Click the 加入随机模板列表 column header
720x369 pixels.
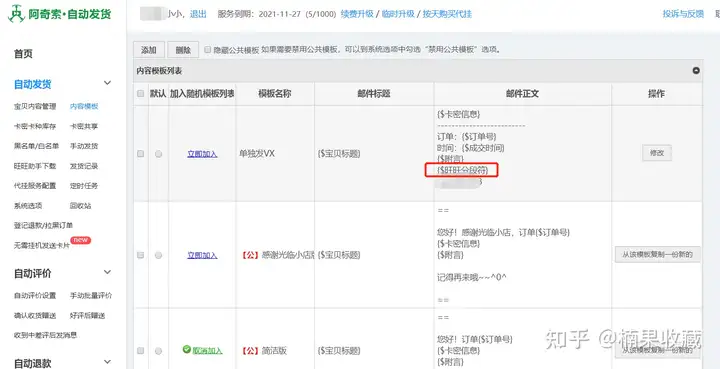click(x=202, y=94)
